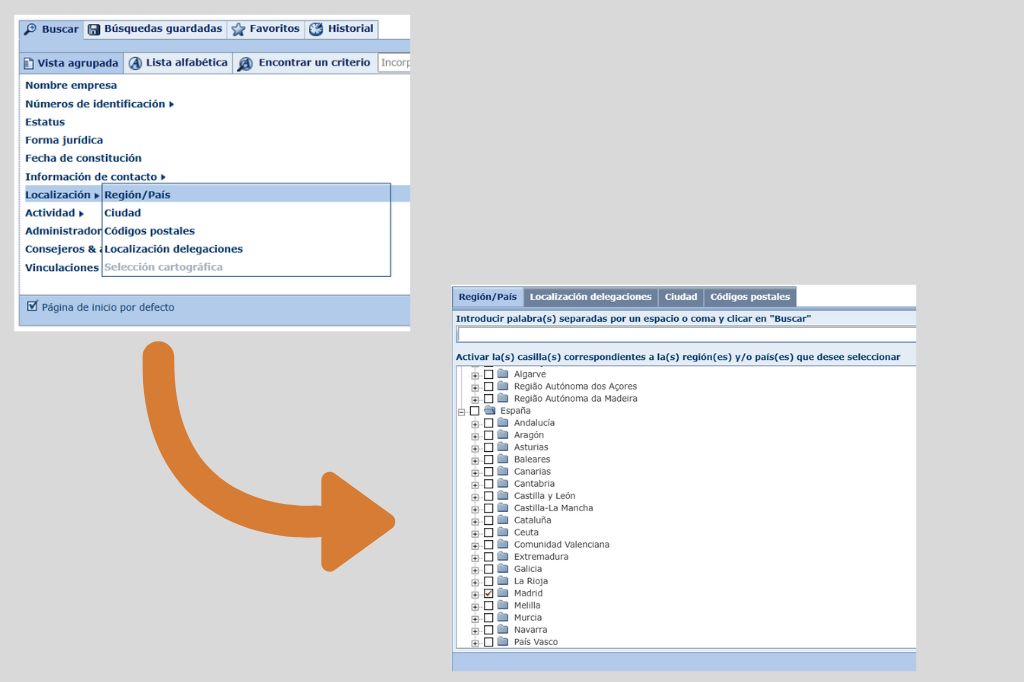Click the region search text field

(x=685, y=335)
